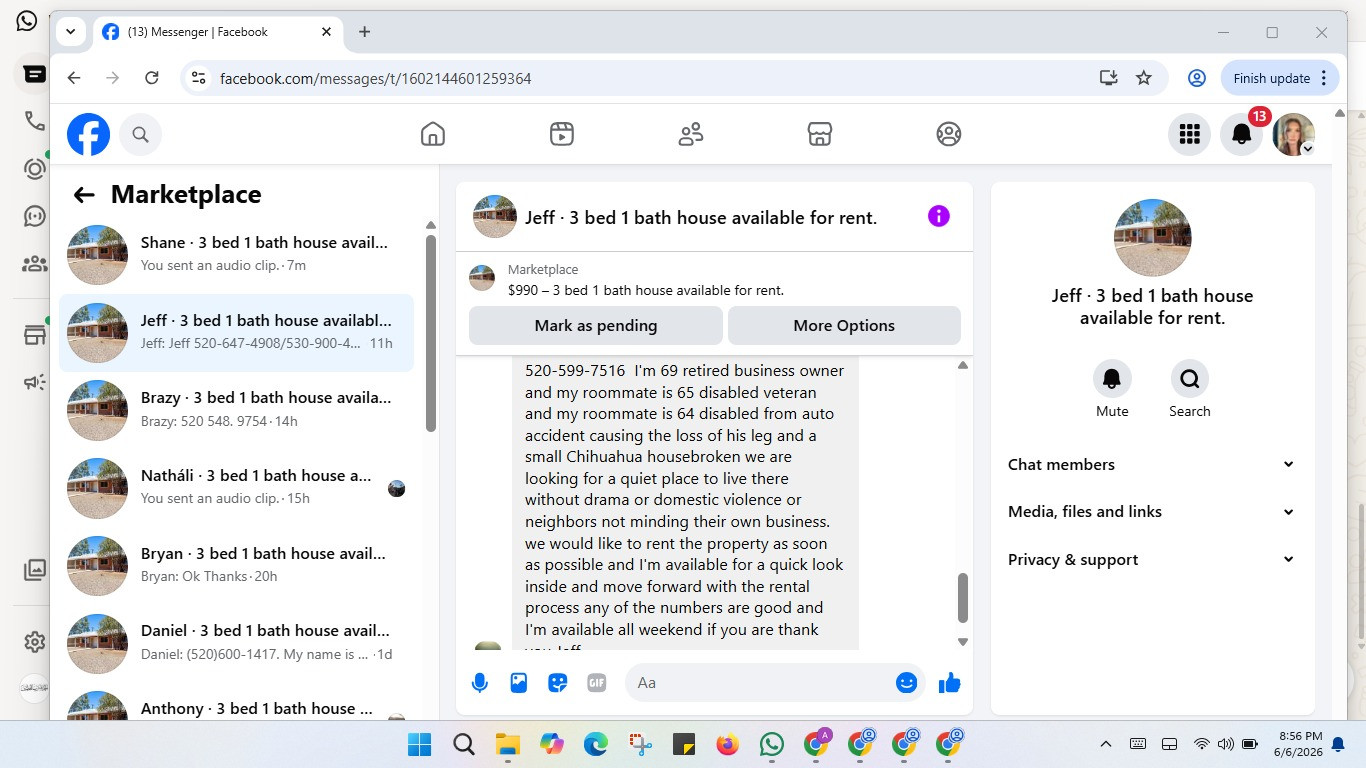Open WhatsApp from the taskbar
The width and height of the screenshot is (1366, 768).
tap(772, 744)
